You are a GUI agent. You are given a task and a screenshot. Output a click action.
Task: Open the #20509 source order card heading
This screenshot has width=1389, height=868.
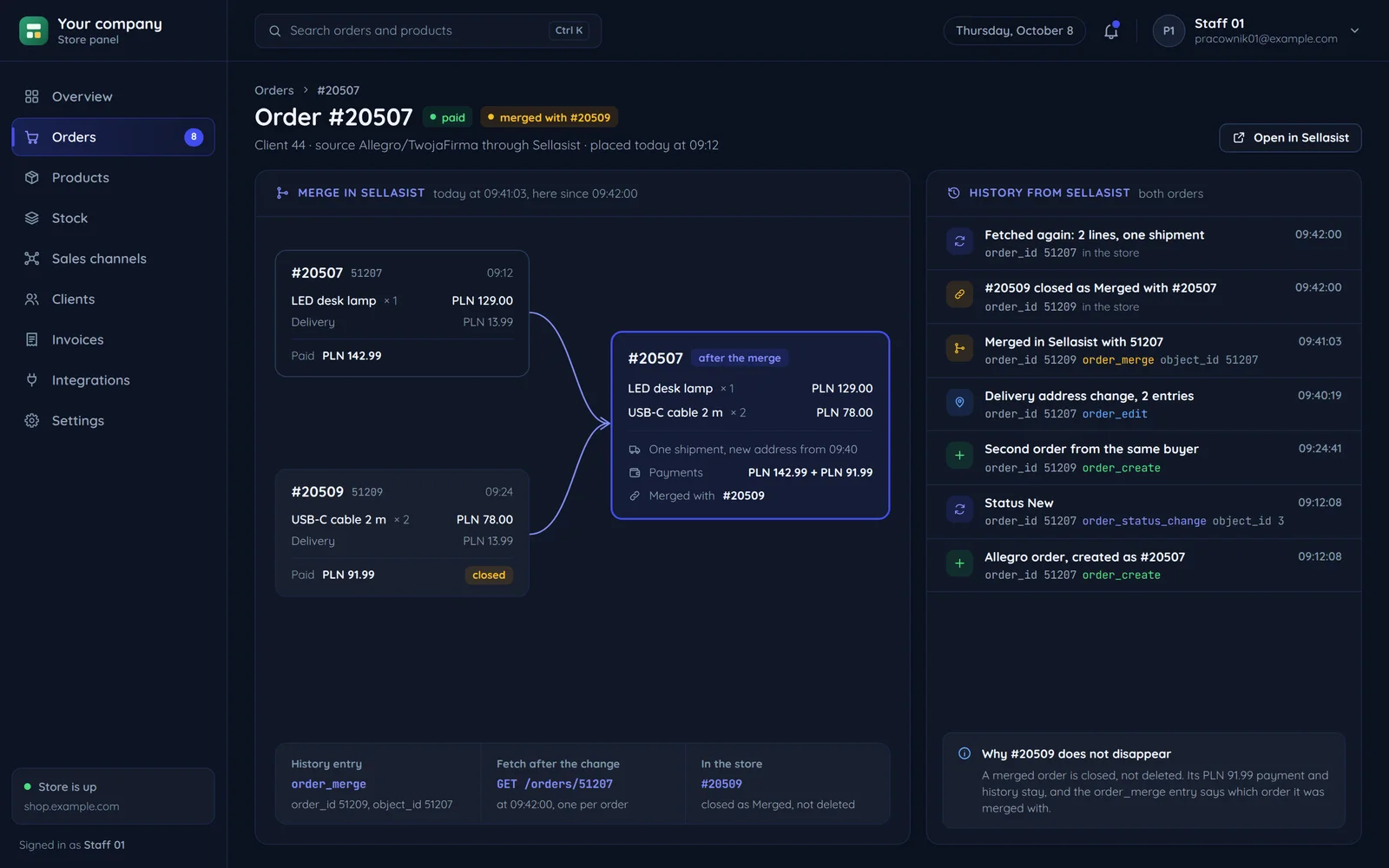tap(317, 491)
